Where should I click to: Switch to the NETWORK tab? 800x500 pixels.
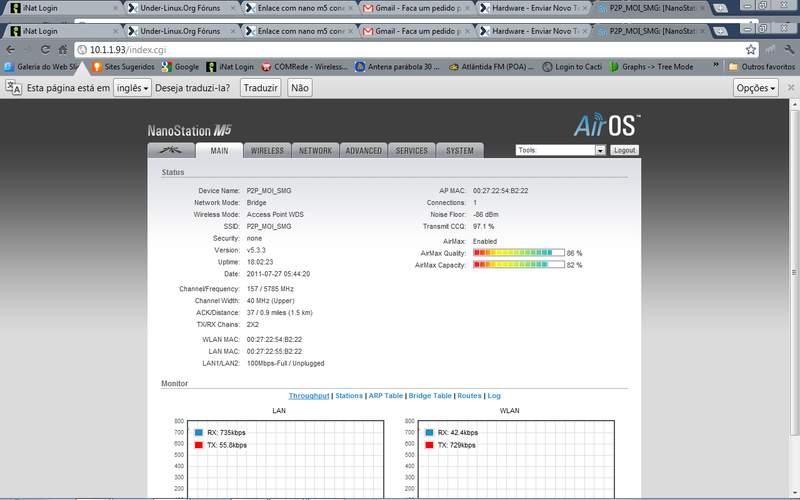[315, 151]
